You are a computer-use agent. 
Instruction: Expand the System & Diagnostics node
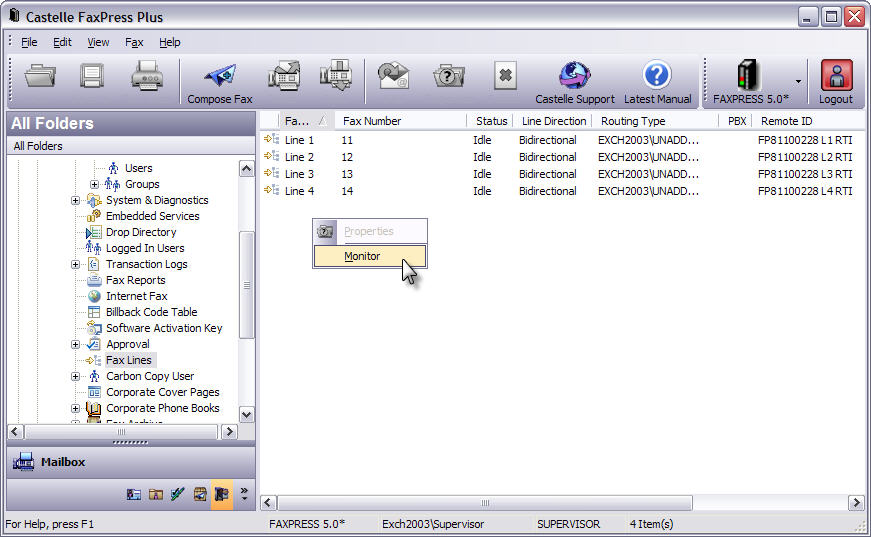76,200
